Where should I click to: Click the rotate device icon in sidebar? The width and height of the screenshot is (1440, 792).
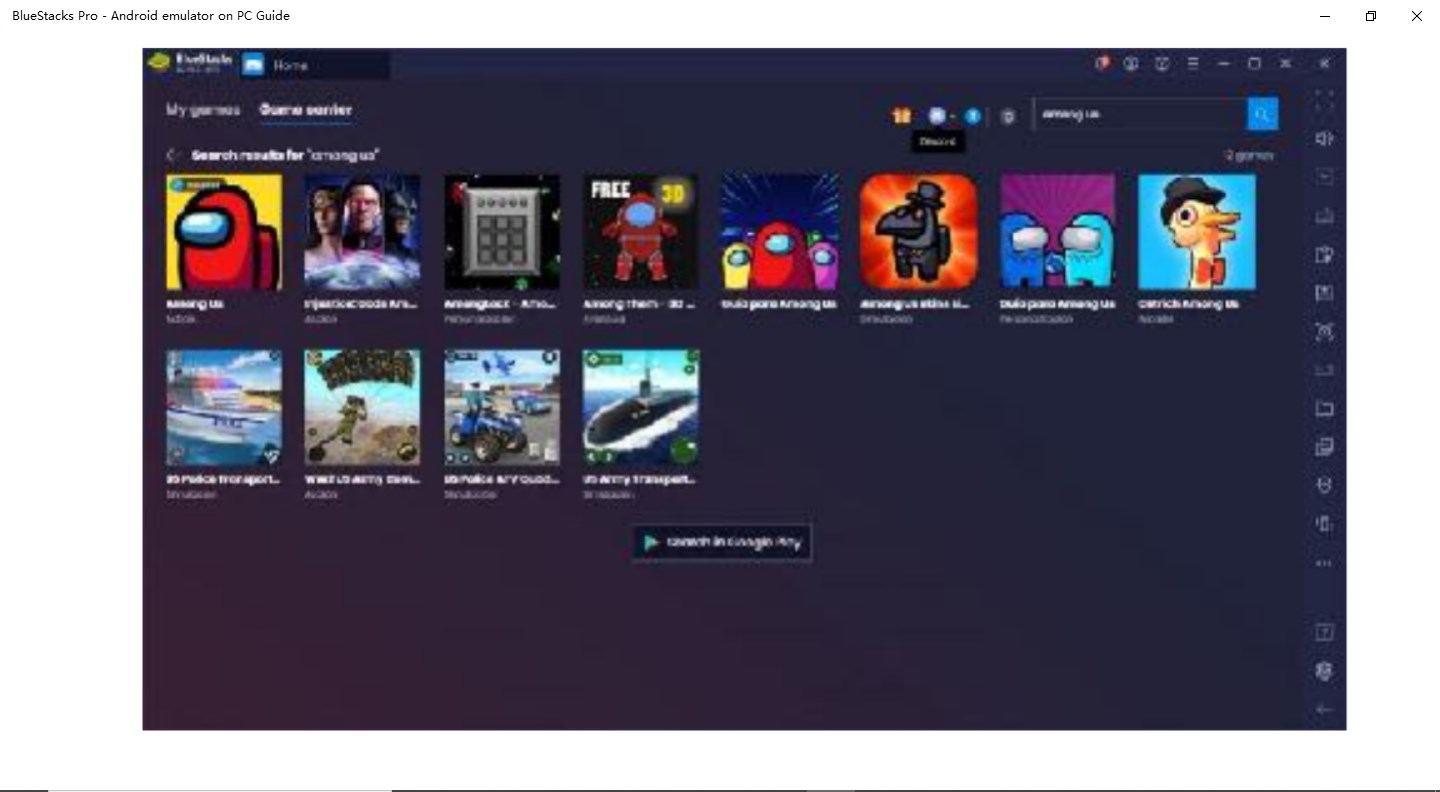tap(1324, 523)
